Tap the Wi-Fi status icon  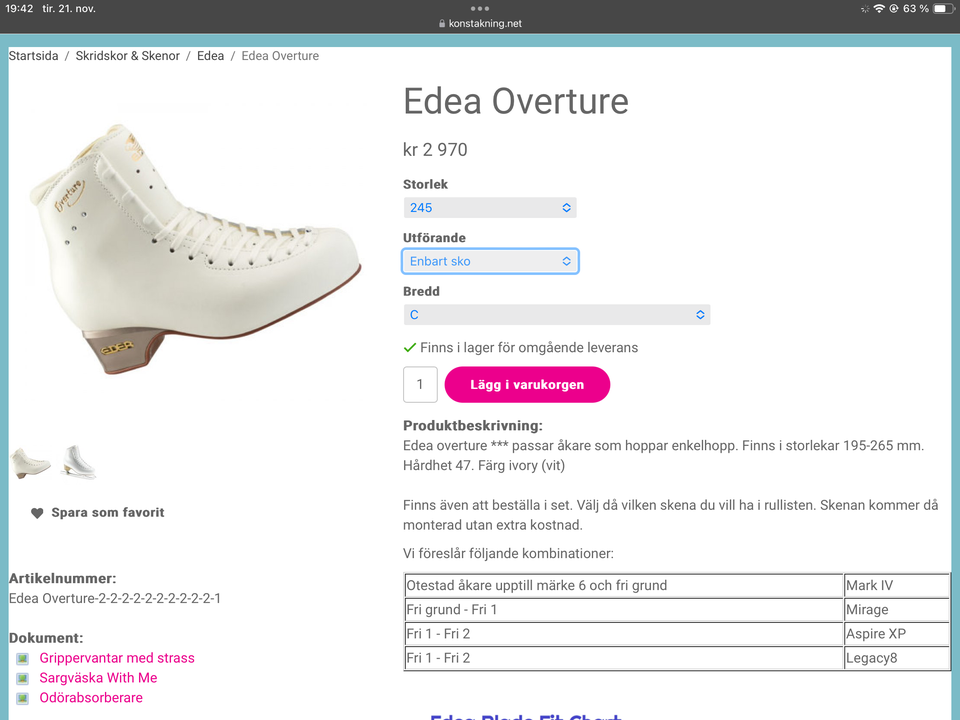coord(879,9)
